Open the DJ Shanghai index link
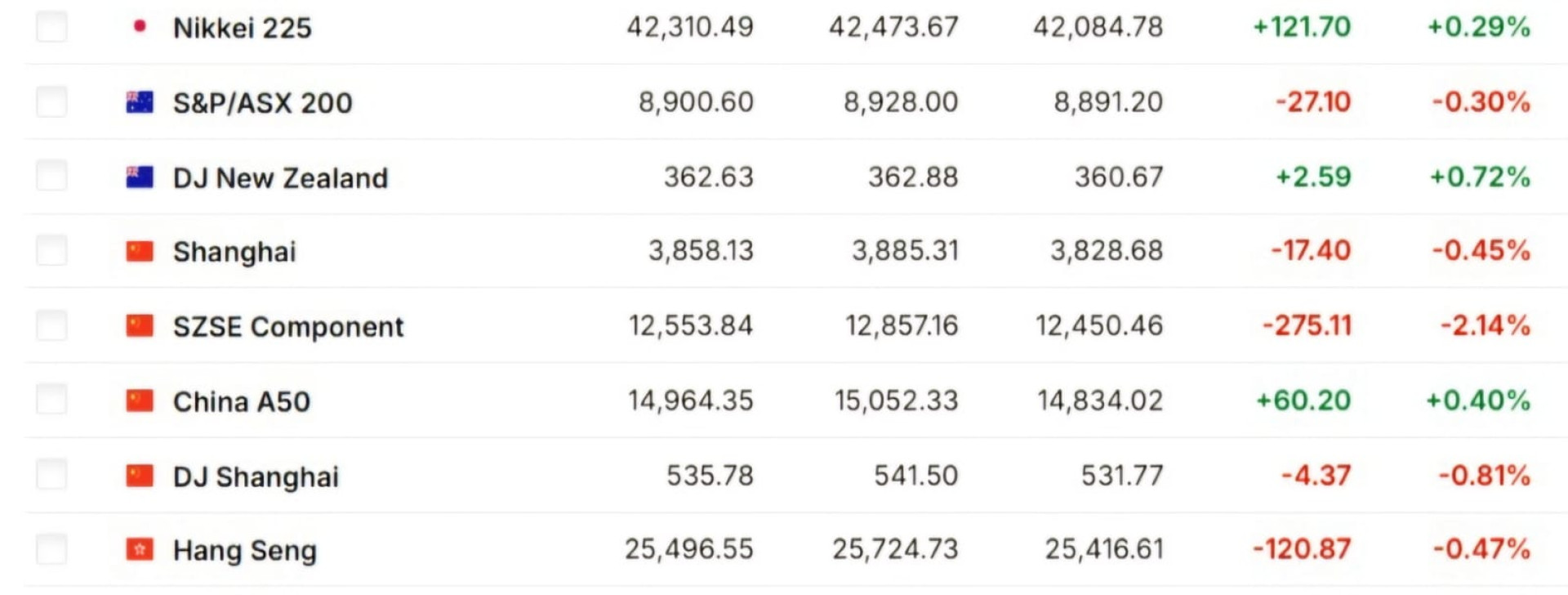Screen dimensions: 1568x595 click(256, 476)
